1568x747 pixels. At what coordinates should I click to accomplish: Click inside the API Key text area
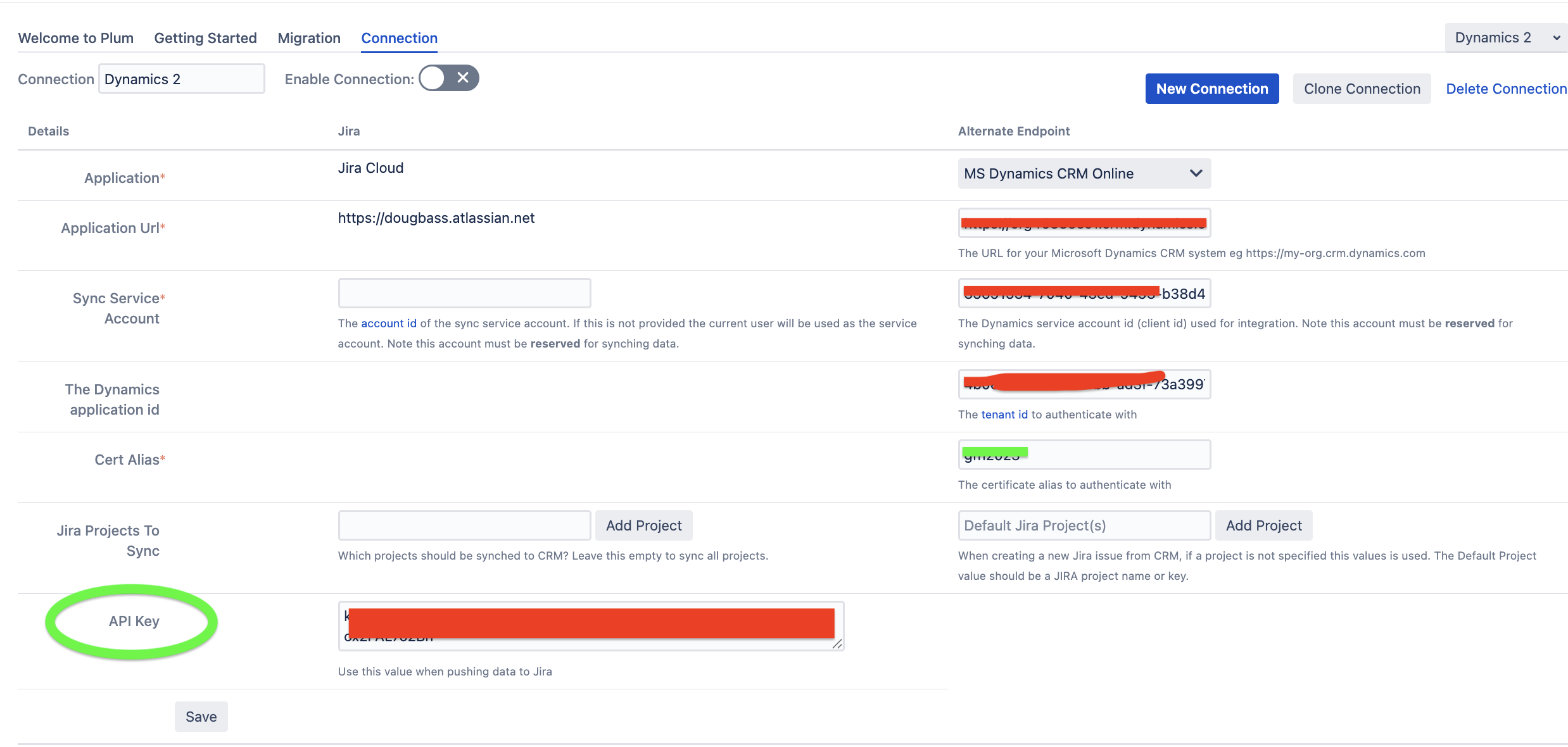coord(591,626)
